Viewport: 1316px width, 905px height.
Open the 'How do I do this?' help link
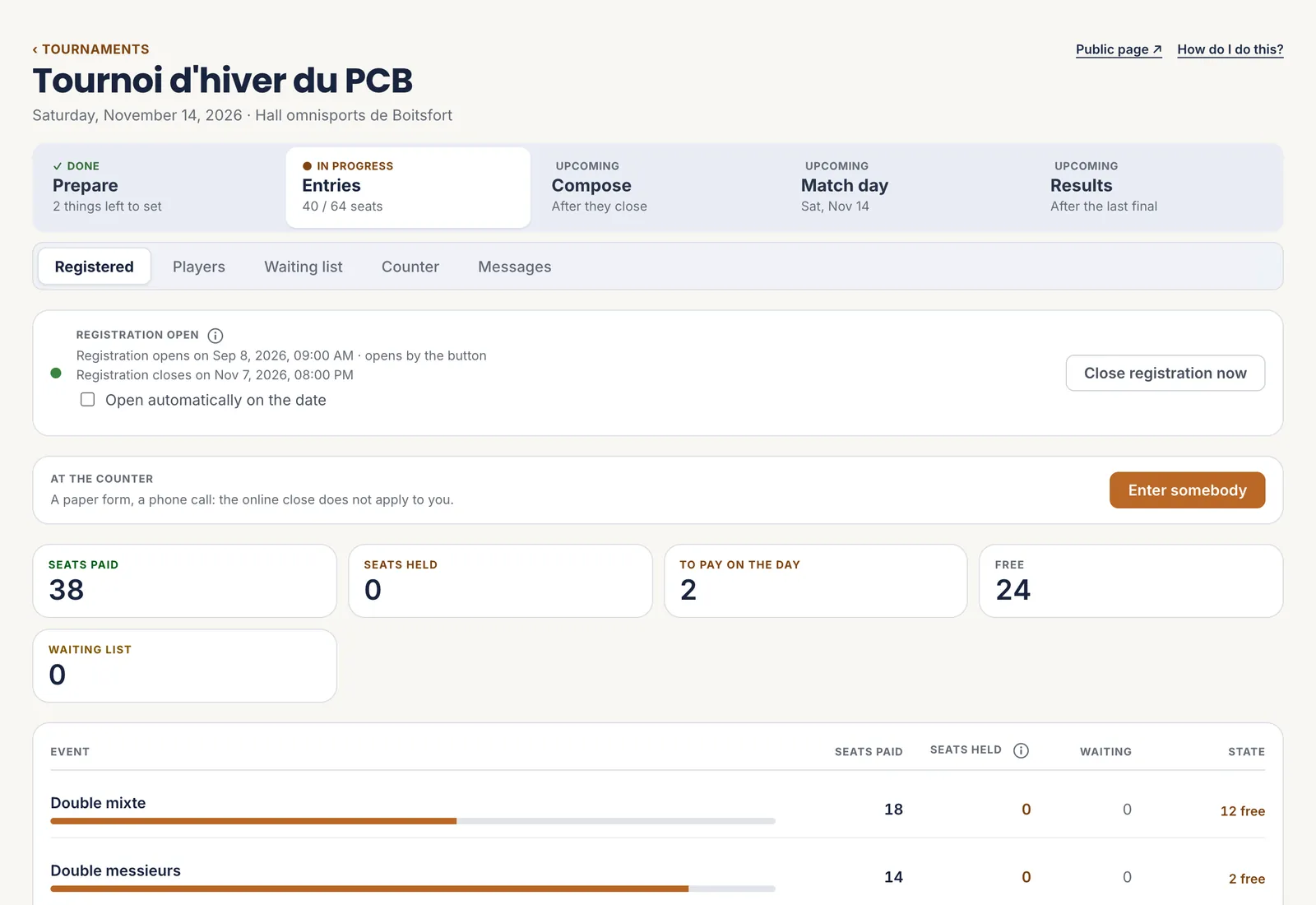(1230, 49)
